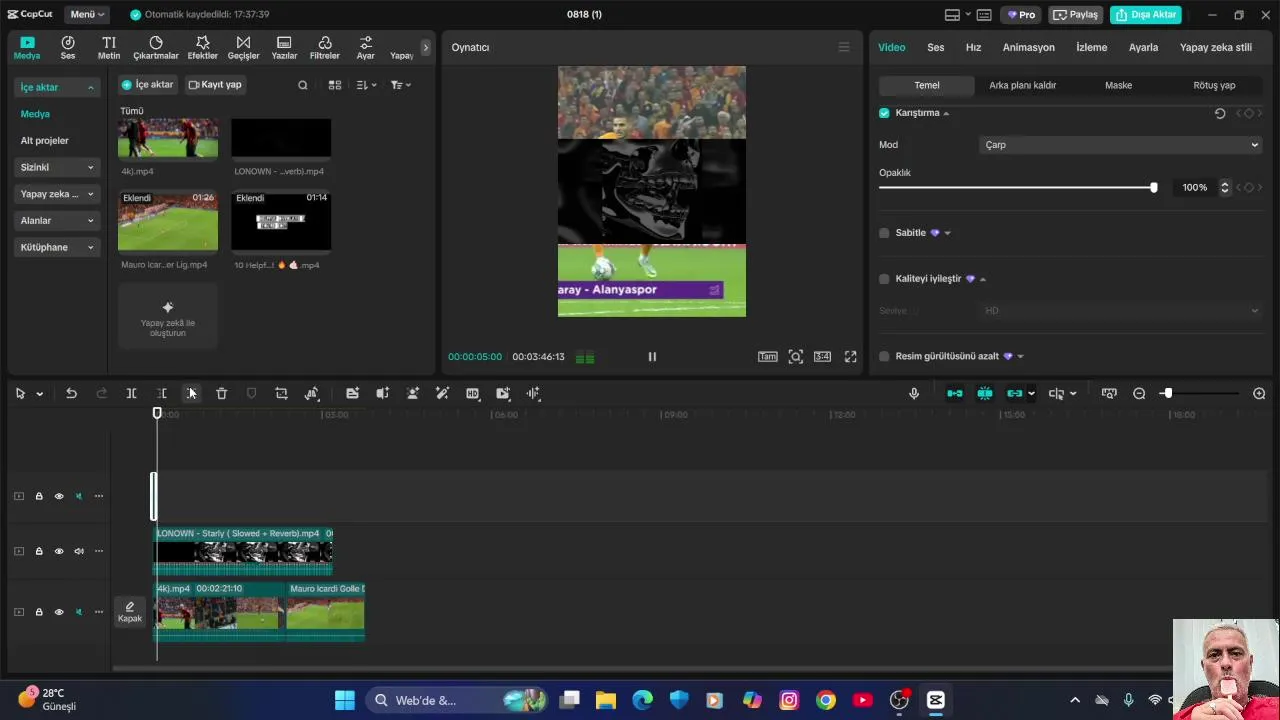The image size is (1280, 720).
Task: Switch media panel grid view icon
Action: point(335,85)
